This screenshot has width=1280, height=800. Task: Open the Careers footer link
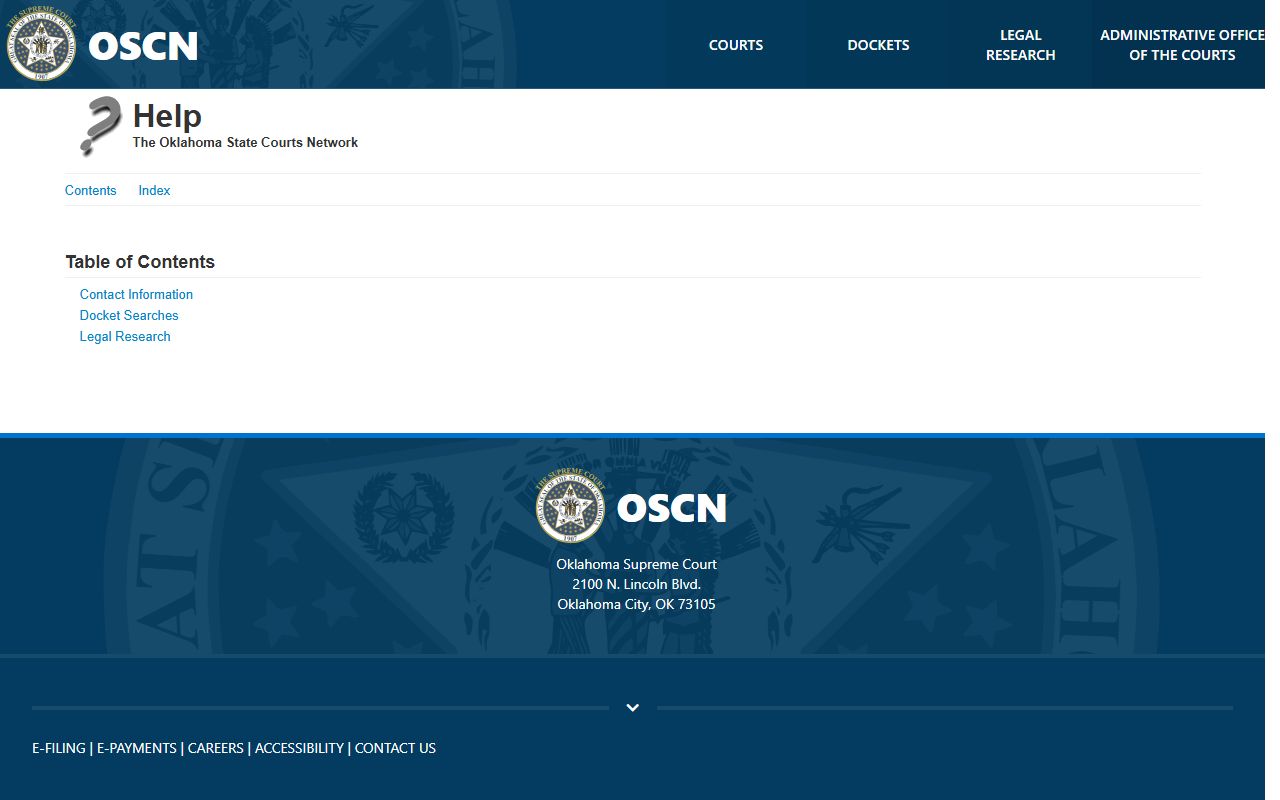(216, 748)
